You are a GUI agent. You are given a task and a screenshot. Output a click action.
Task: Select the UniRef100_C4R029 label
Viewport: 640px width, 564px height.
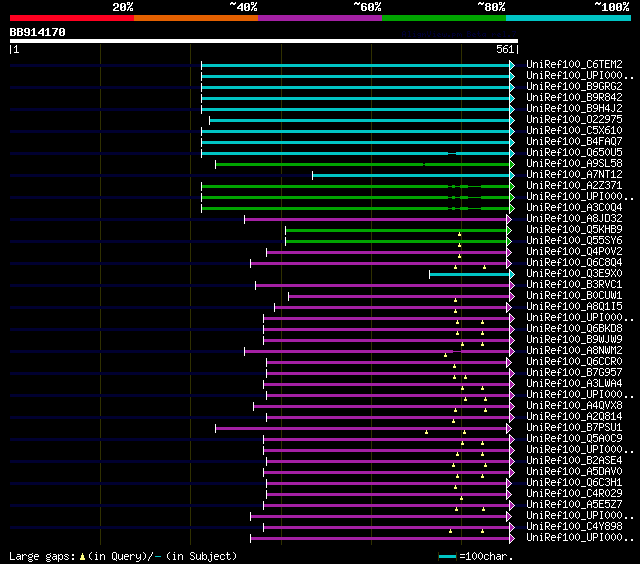[574, 494]
